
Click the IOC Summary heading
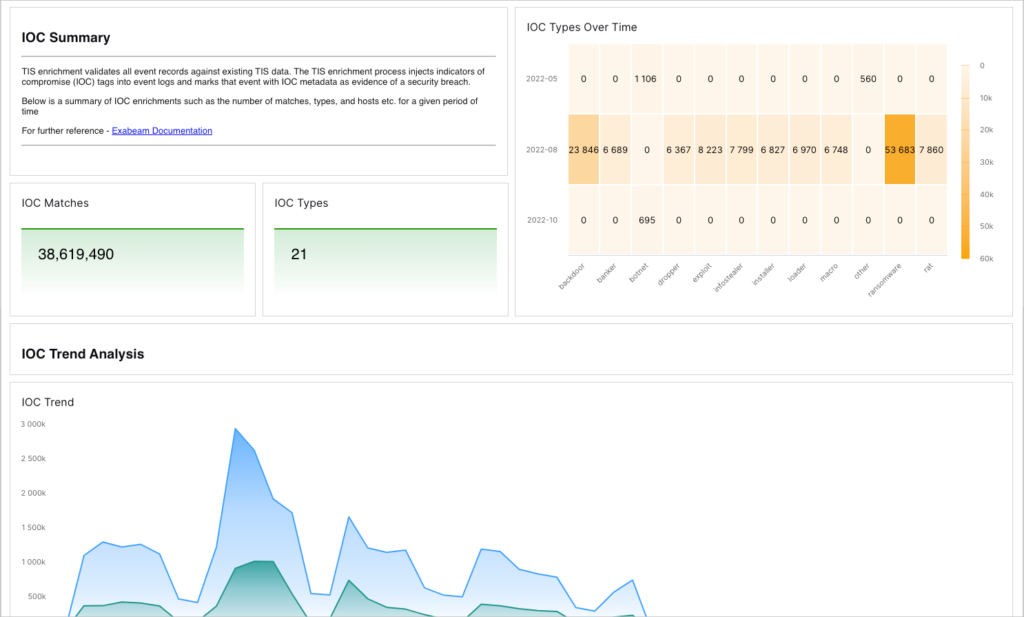[66, 38]
